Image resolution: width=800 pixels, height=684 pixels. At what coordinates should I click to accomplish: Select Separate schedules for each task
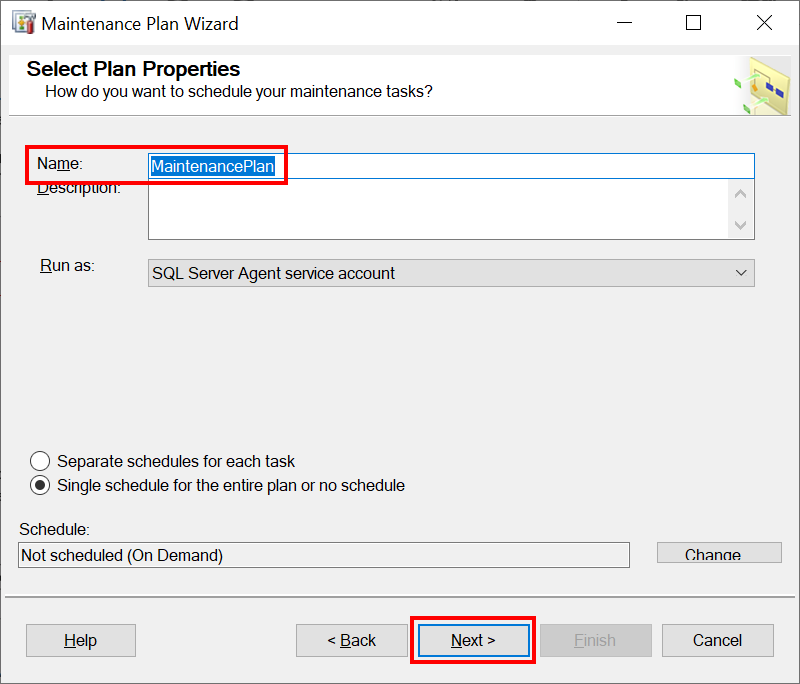point(40,461)
